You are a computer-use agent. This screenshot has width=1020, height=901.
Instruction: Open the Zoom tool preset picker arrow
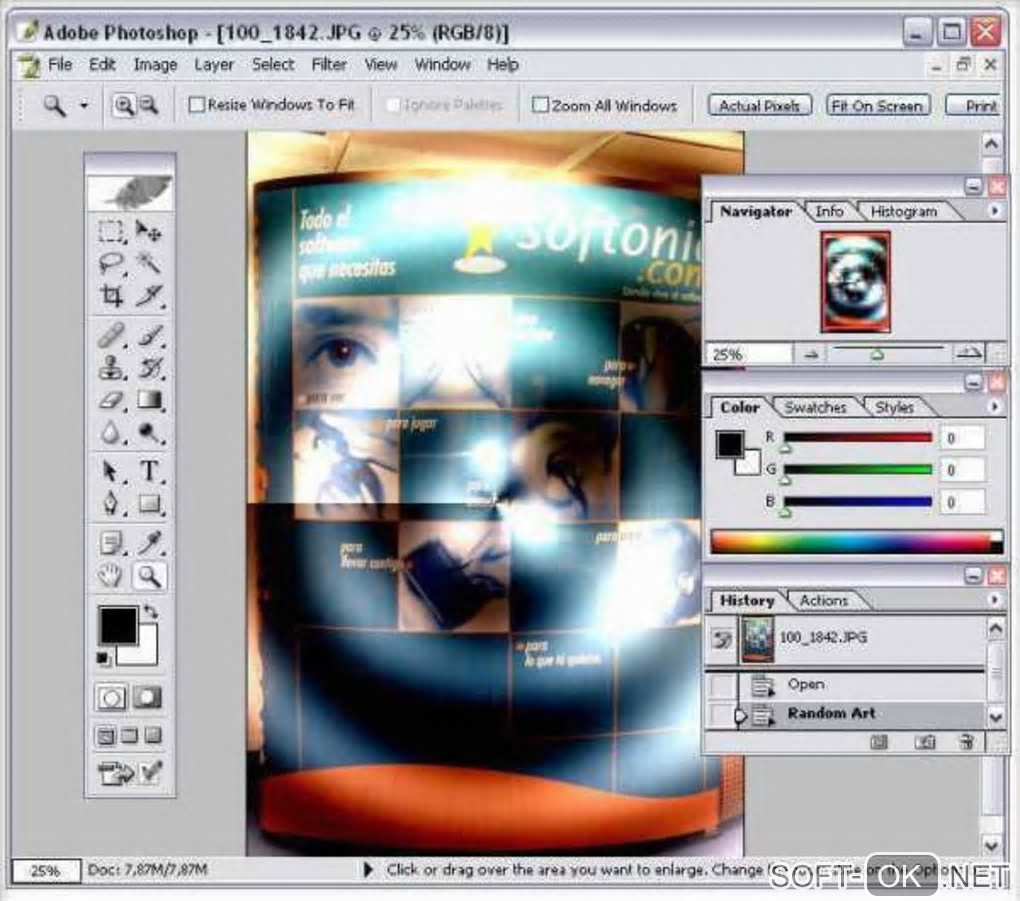coord(84,105)
